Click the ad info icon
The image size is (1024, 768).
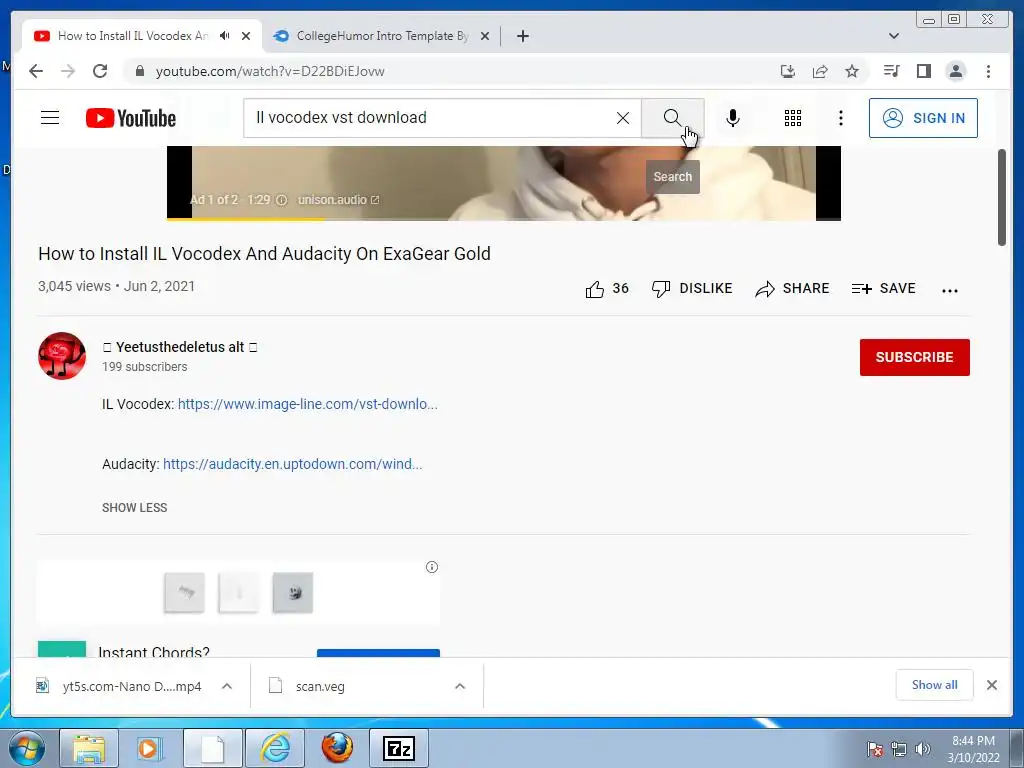432,567
